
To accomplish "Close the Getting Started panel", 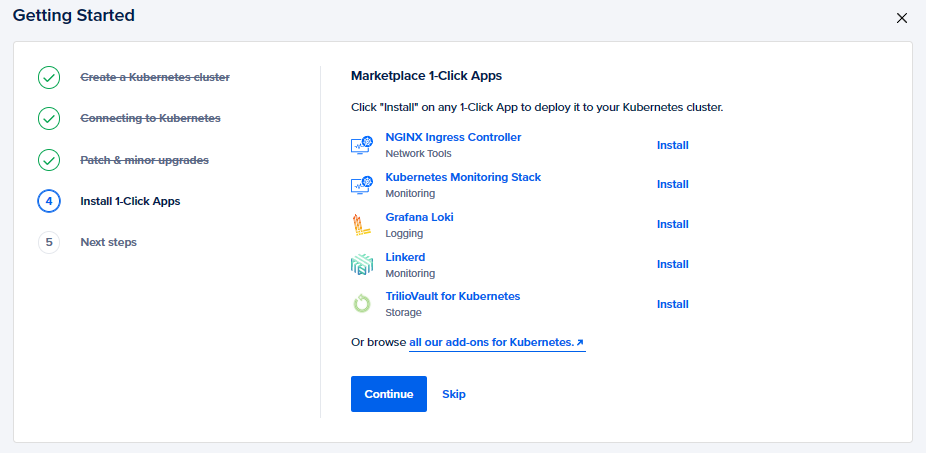I will (902, 18).
